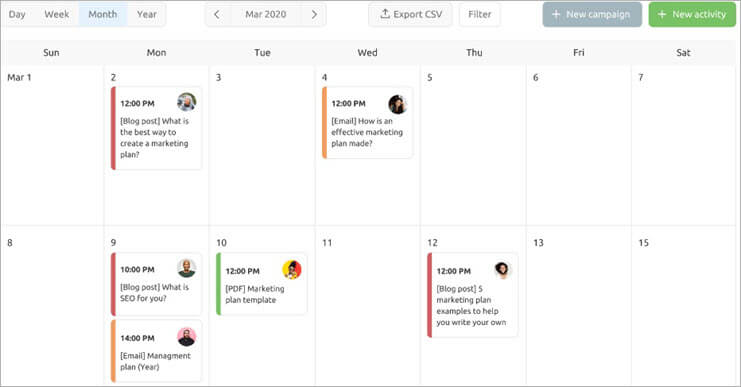Screen dimensions: 741x387
Task: Click avatar on 10:00 PM SEO blog post
Action: click(x=187, y=268)
